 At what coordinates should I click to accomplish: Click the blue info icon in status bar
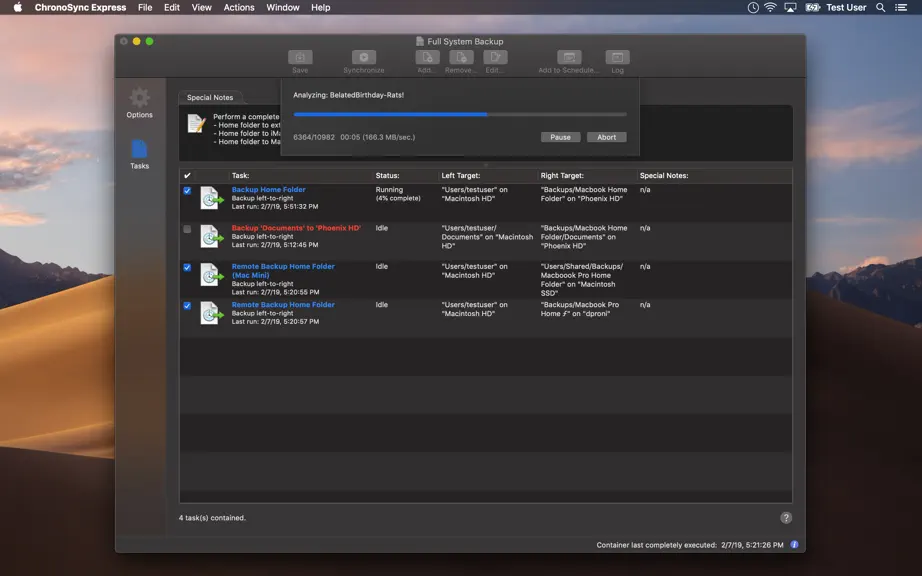point(794,545)
